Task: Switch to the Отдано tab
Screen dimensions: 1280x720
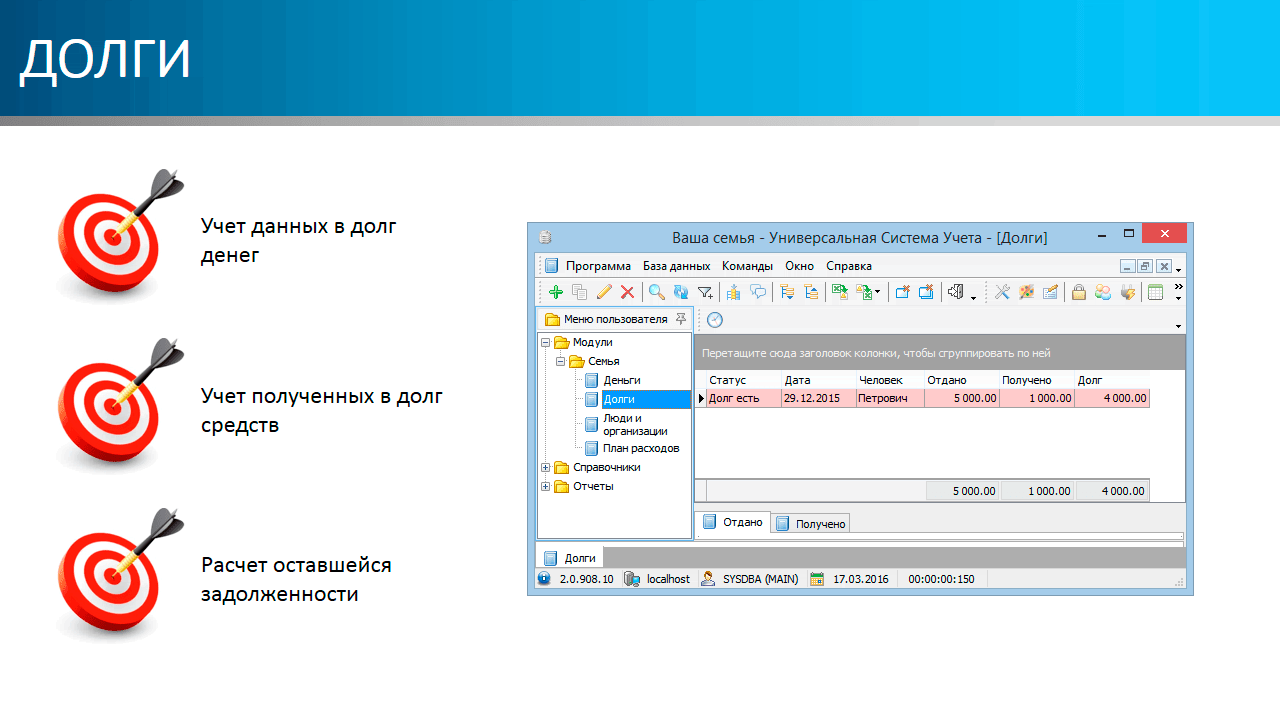Action: click(733, 522)
